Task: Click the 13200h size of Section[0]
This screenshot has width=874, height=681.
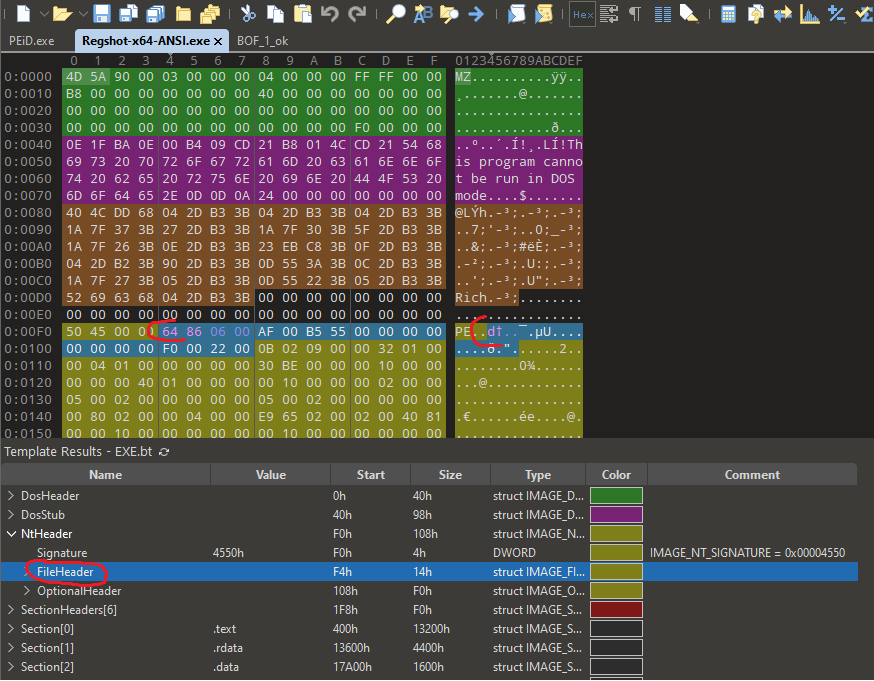Action: coord(431,629)
